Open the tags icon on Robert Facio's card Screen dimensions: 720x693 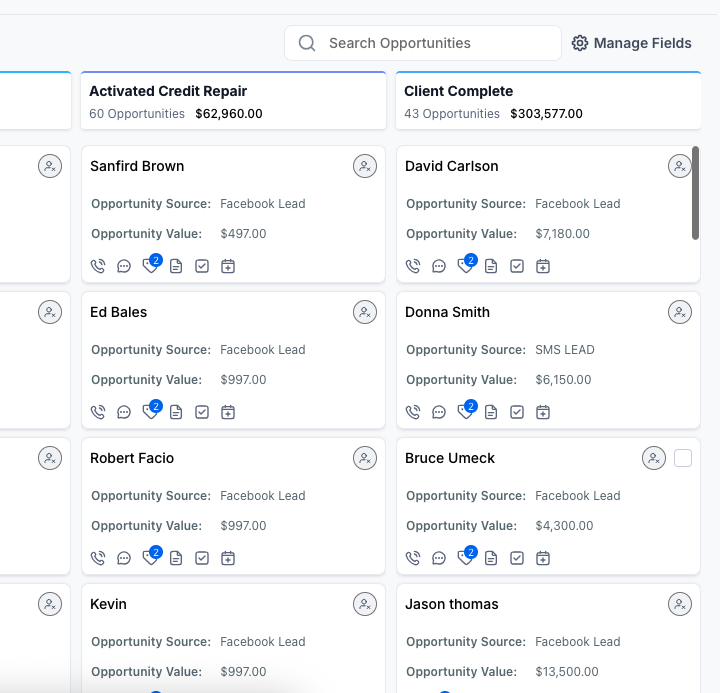(x=150, y=558)
